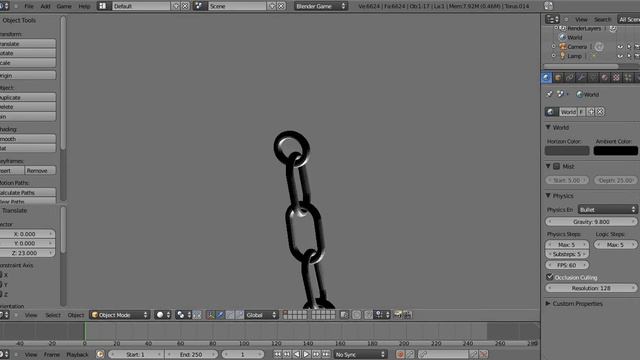Click the OpenGL render active viewport icon
Viewport: 640px width, 360px height.
tap(398, 315)
